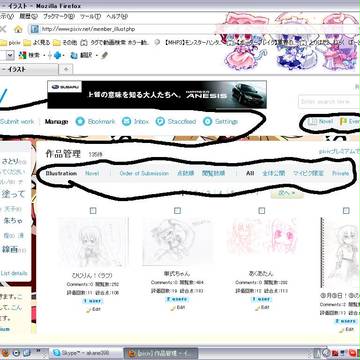Check the box above ひじりん！(ラフ)
The height and width of the screenshot is (360, 360).
[93, 211]
